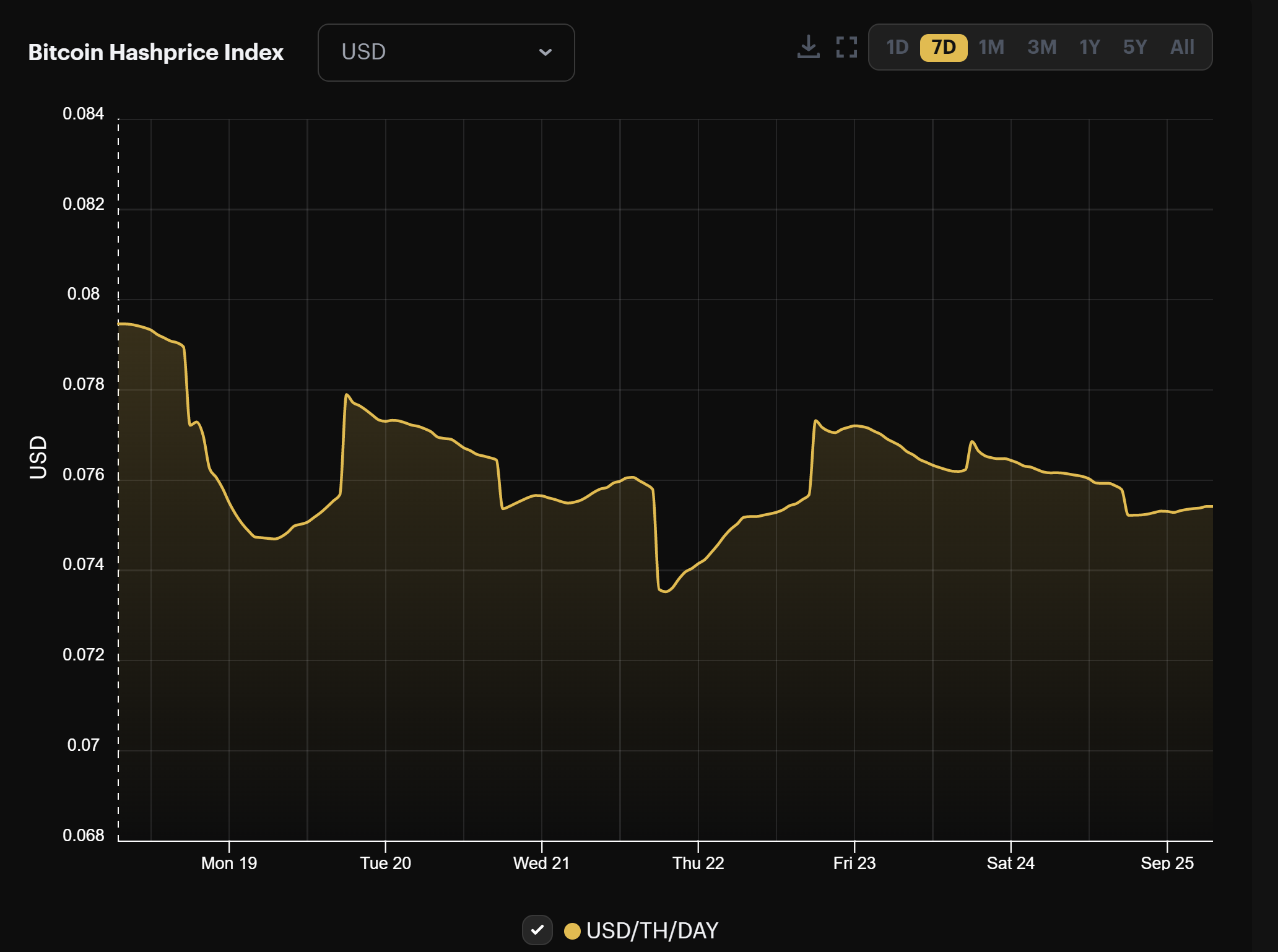Click the Wed 21 axis label
Screen dimensions: 1278x952
(542, 863)
